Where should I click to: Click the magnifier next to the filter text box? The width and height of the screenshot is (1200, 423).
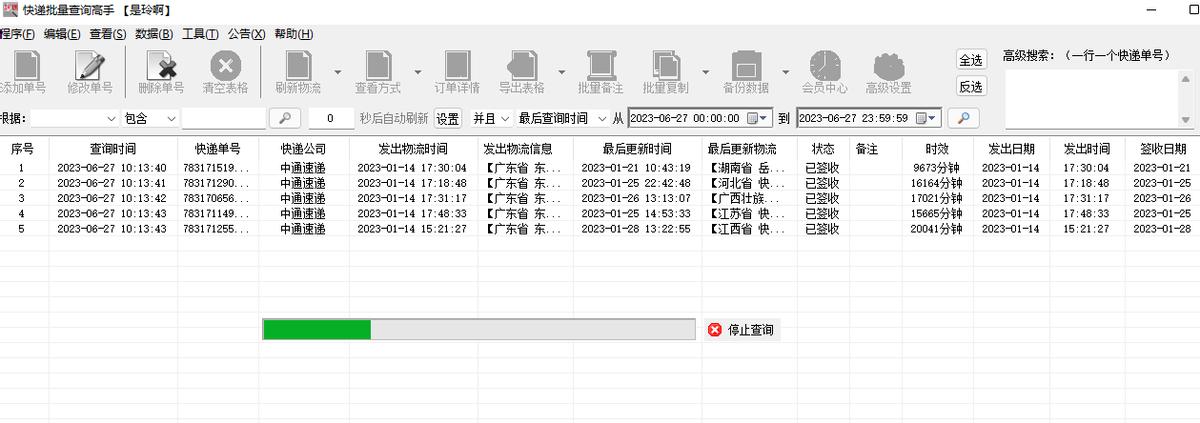coord(285,118)
